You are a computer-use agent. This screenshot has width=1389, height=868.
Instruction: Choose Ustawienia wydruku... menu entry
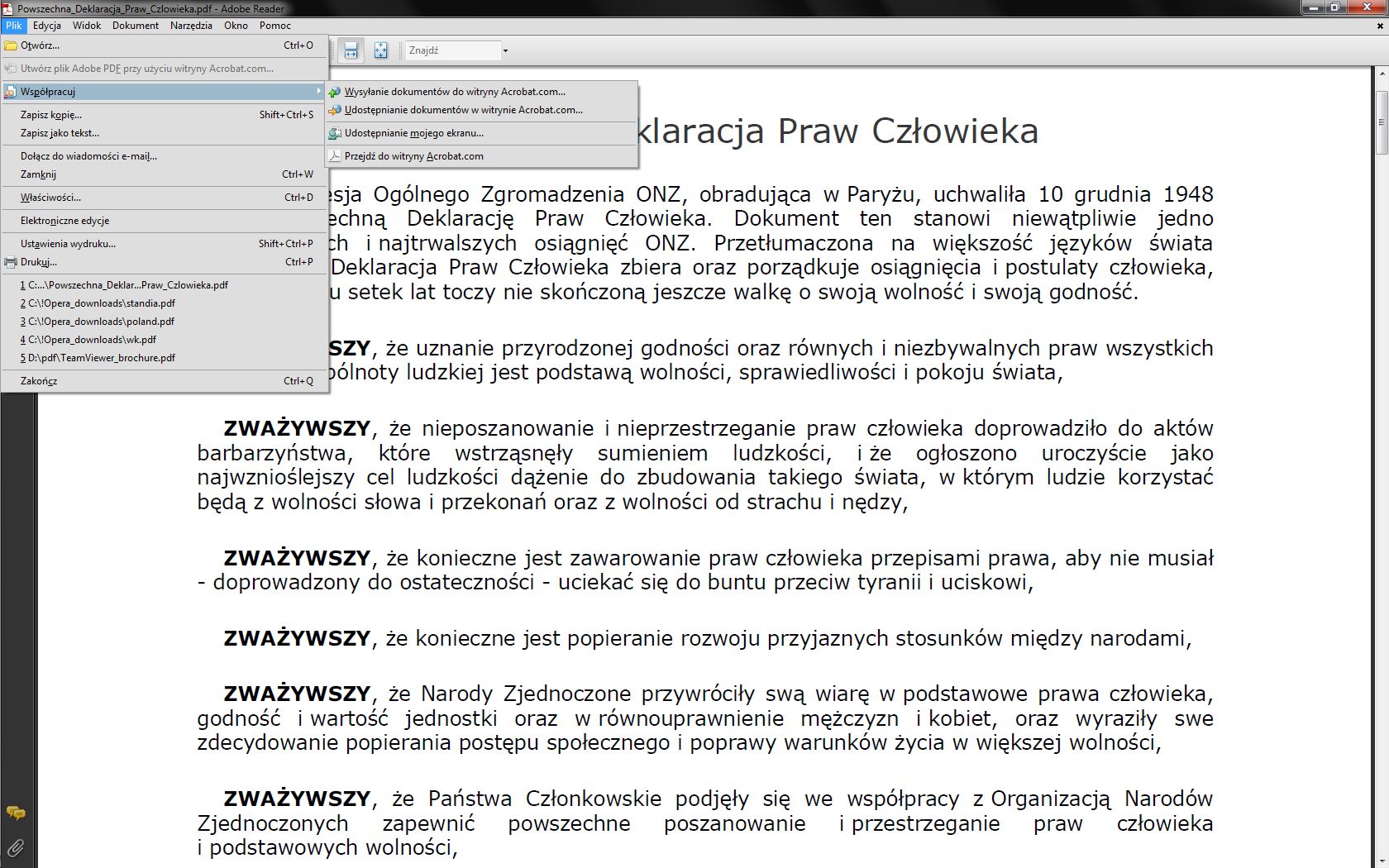165,244
